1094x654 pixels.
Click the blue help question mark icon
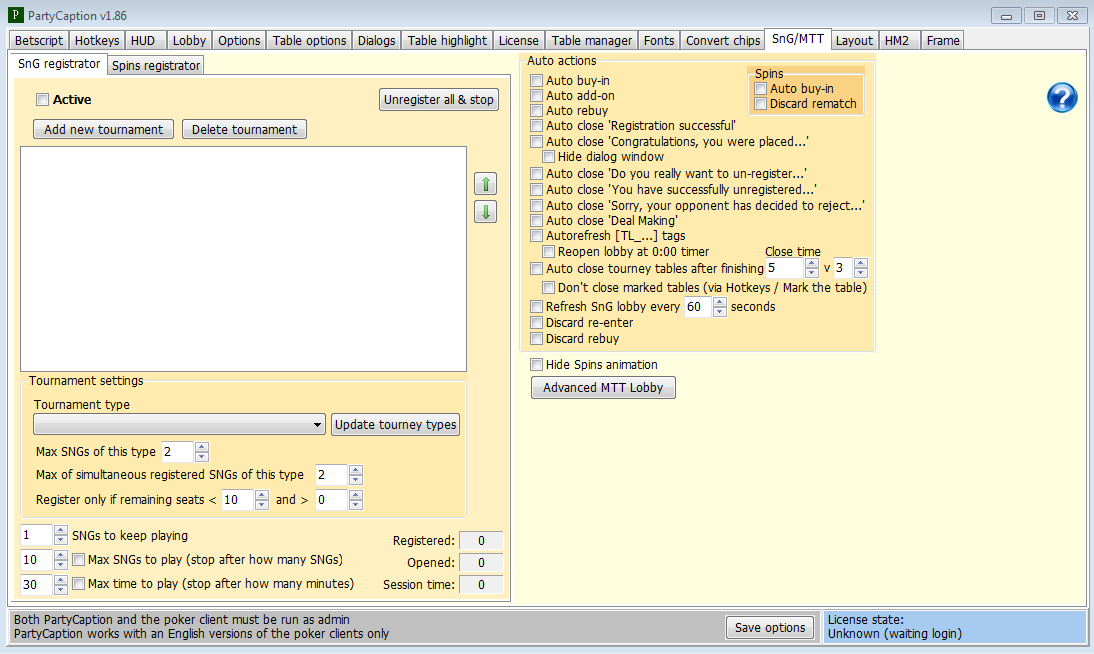(x=1061, y=98)
